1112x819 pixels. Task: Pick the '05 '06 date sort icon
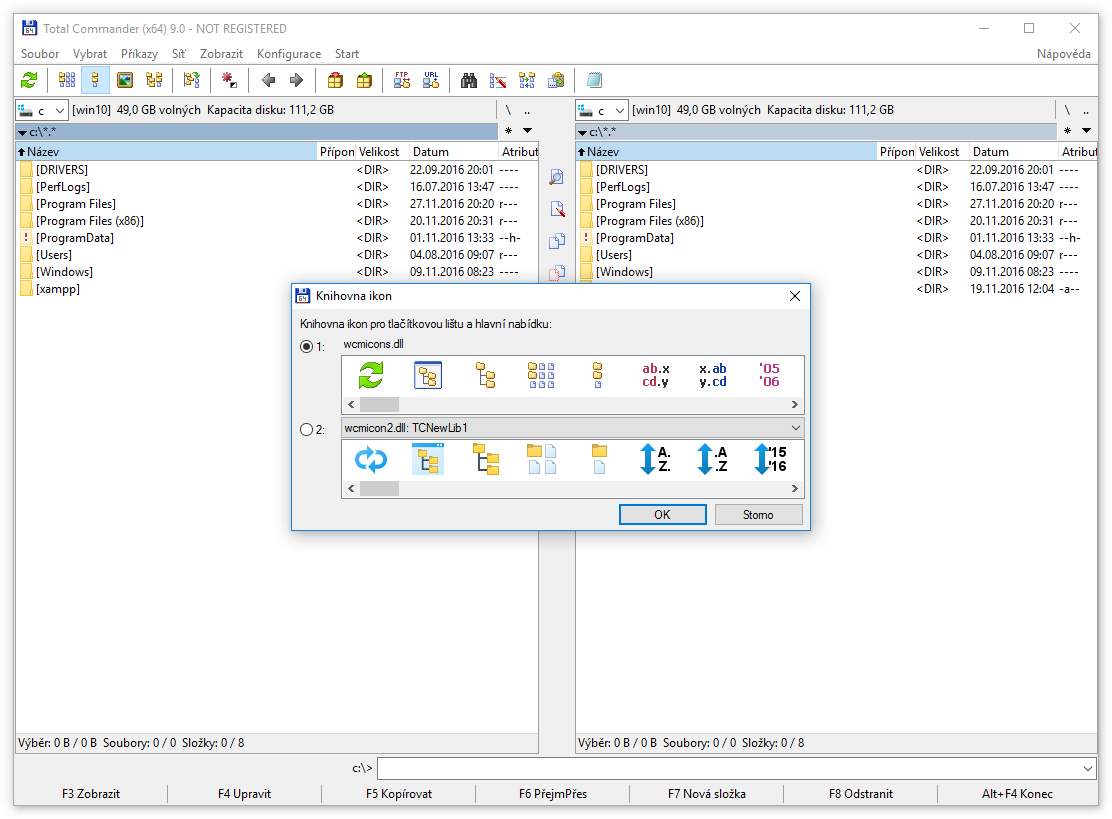(769, 375)
